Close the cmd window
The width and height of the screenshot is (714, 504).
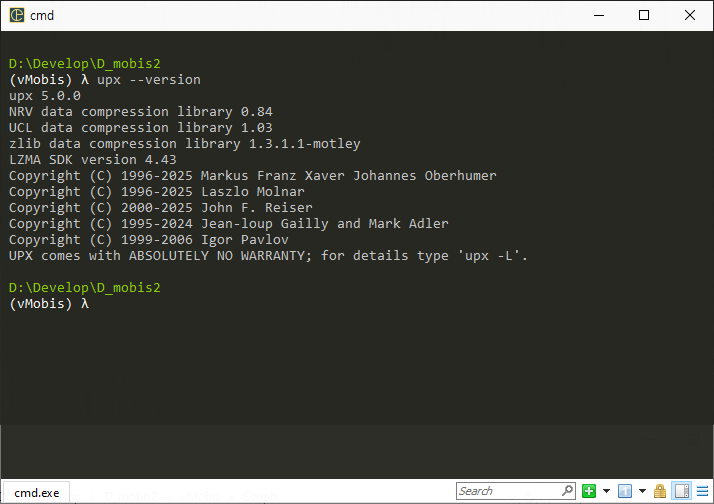(x=689, y=15)
